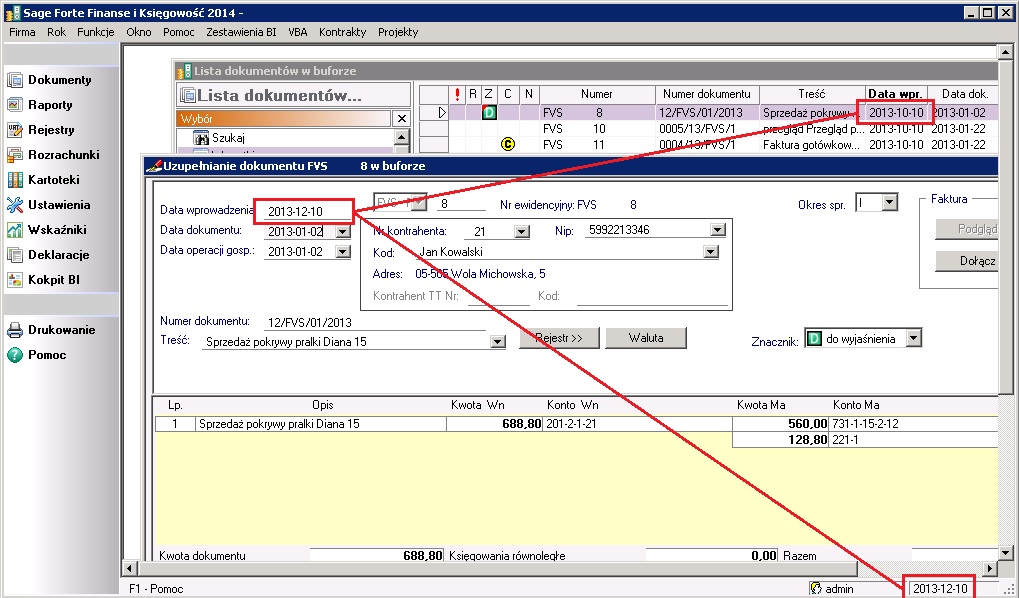Open the VBA menu
Image resolution: width=1019 pixels, height=598 pixels.
click(x=298, y=32)
